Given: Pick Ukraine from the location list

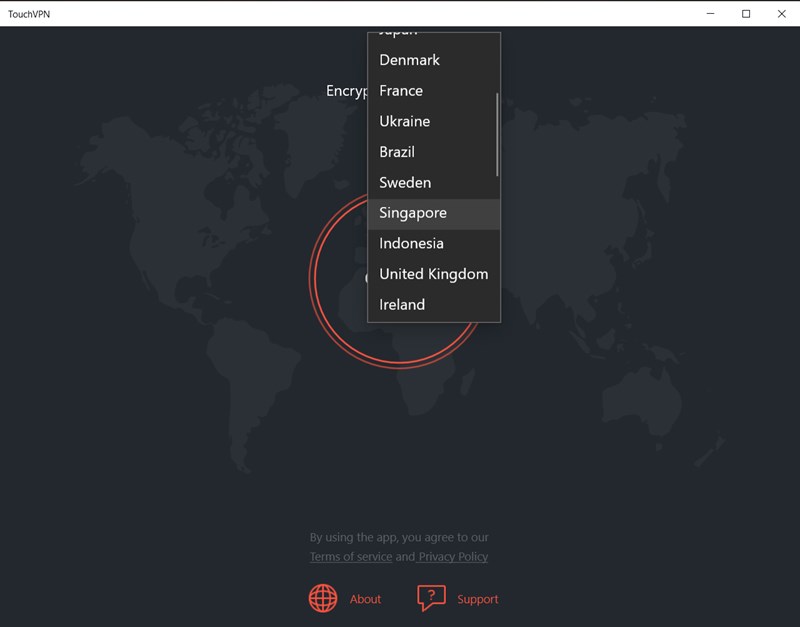Looking at the screenshot, I should pyautogui.click(x=434, y=121).
